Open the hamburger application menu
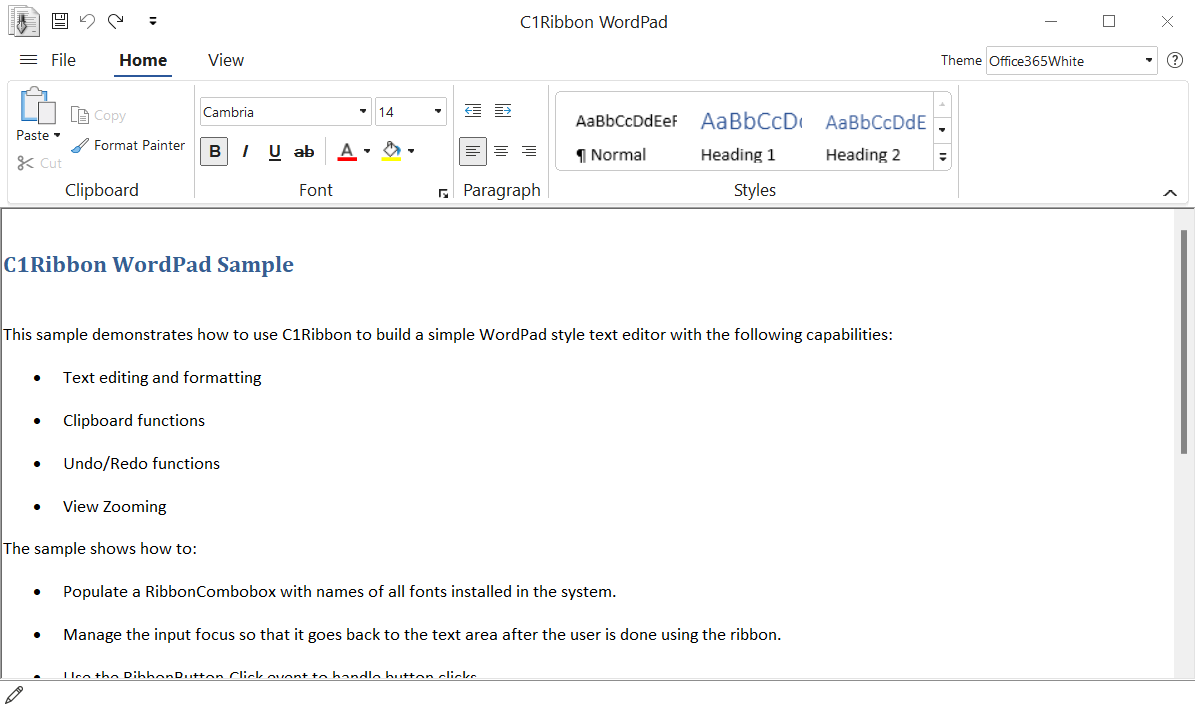The image size is (1195, 707). 28,60
